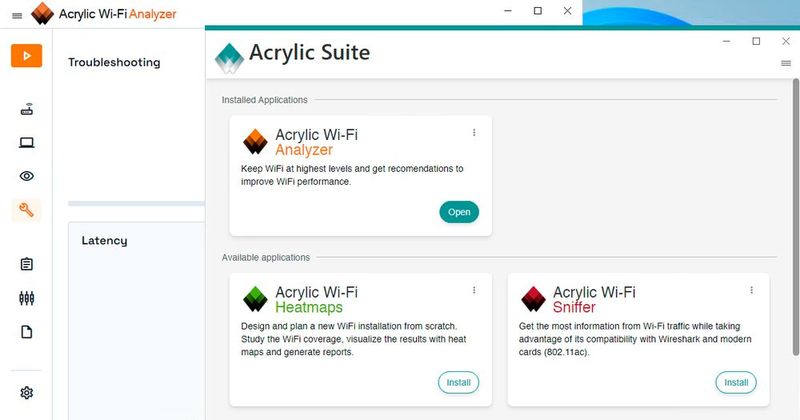Close the Acrylic Suite window
Viewport: 800px width, 420px height.
[786, 41]
